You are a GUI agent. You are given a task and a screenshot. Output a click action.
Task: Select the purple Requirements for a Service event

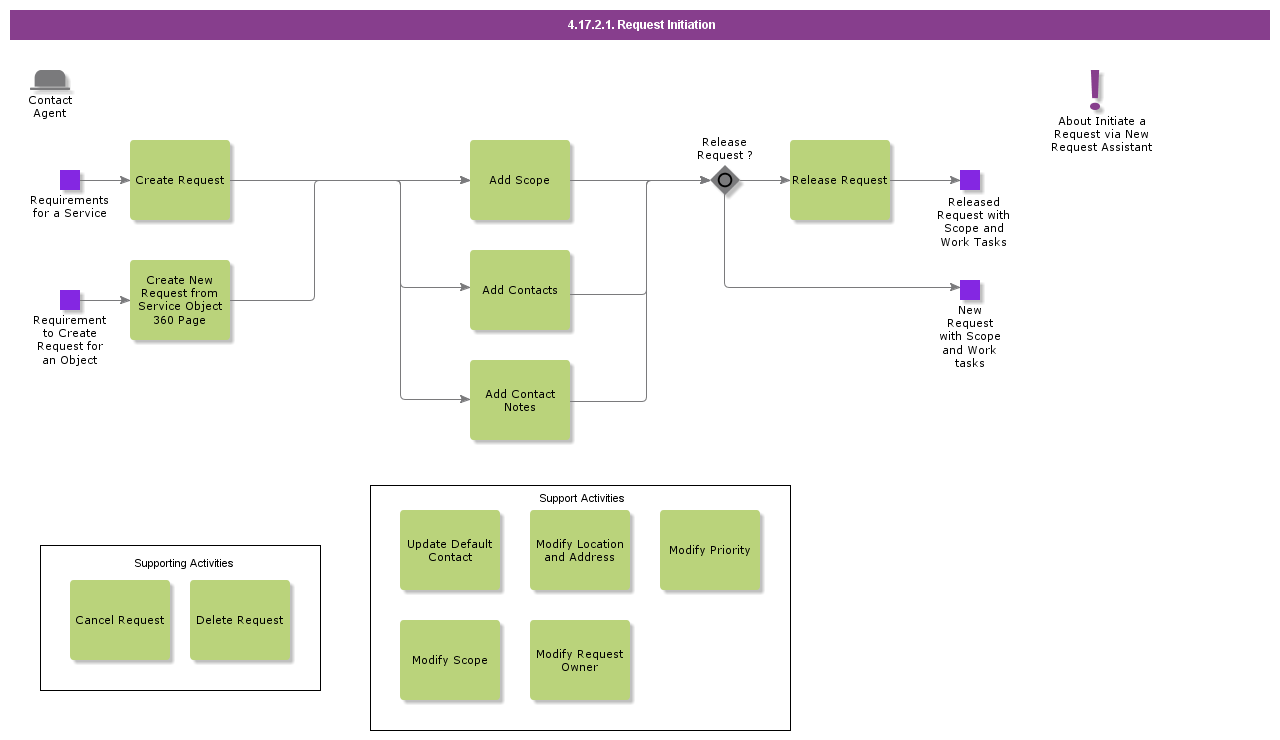coord(70,180)
